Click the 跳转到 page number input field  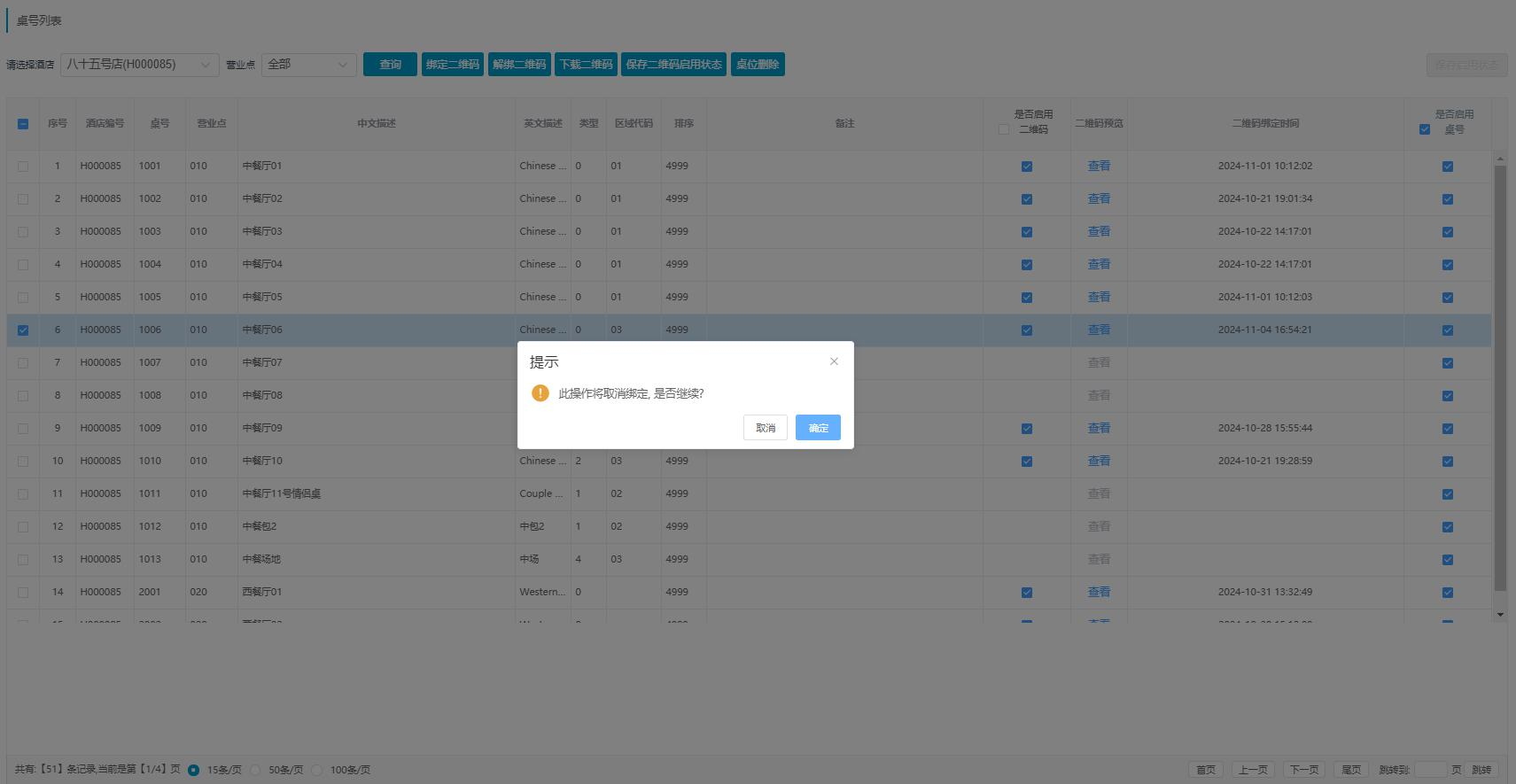1430,770
